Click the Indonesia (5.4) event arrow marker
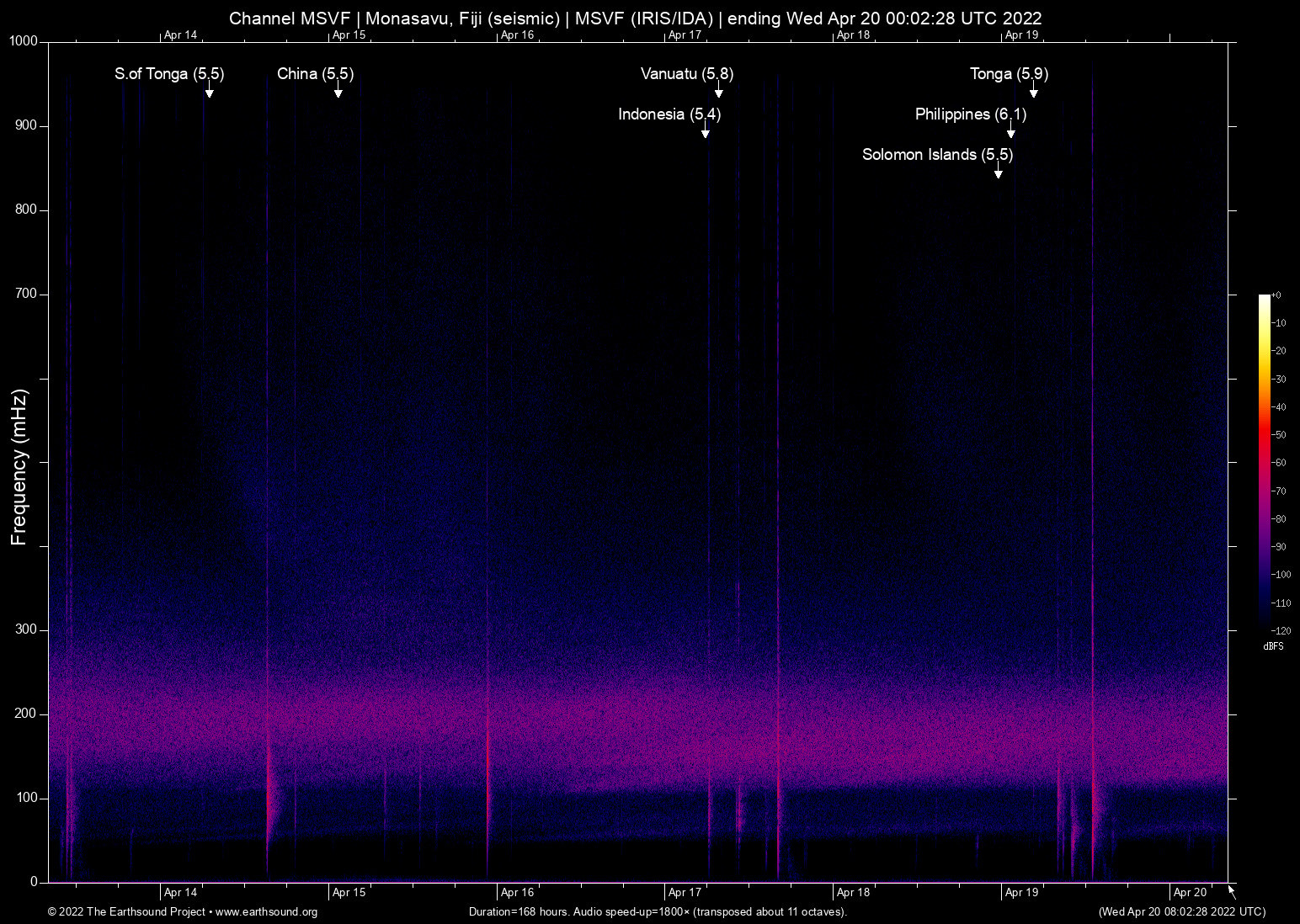Image resolution: width=1300 pixels, height=924 pixels. pos(705,130)
